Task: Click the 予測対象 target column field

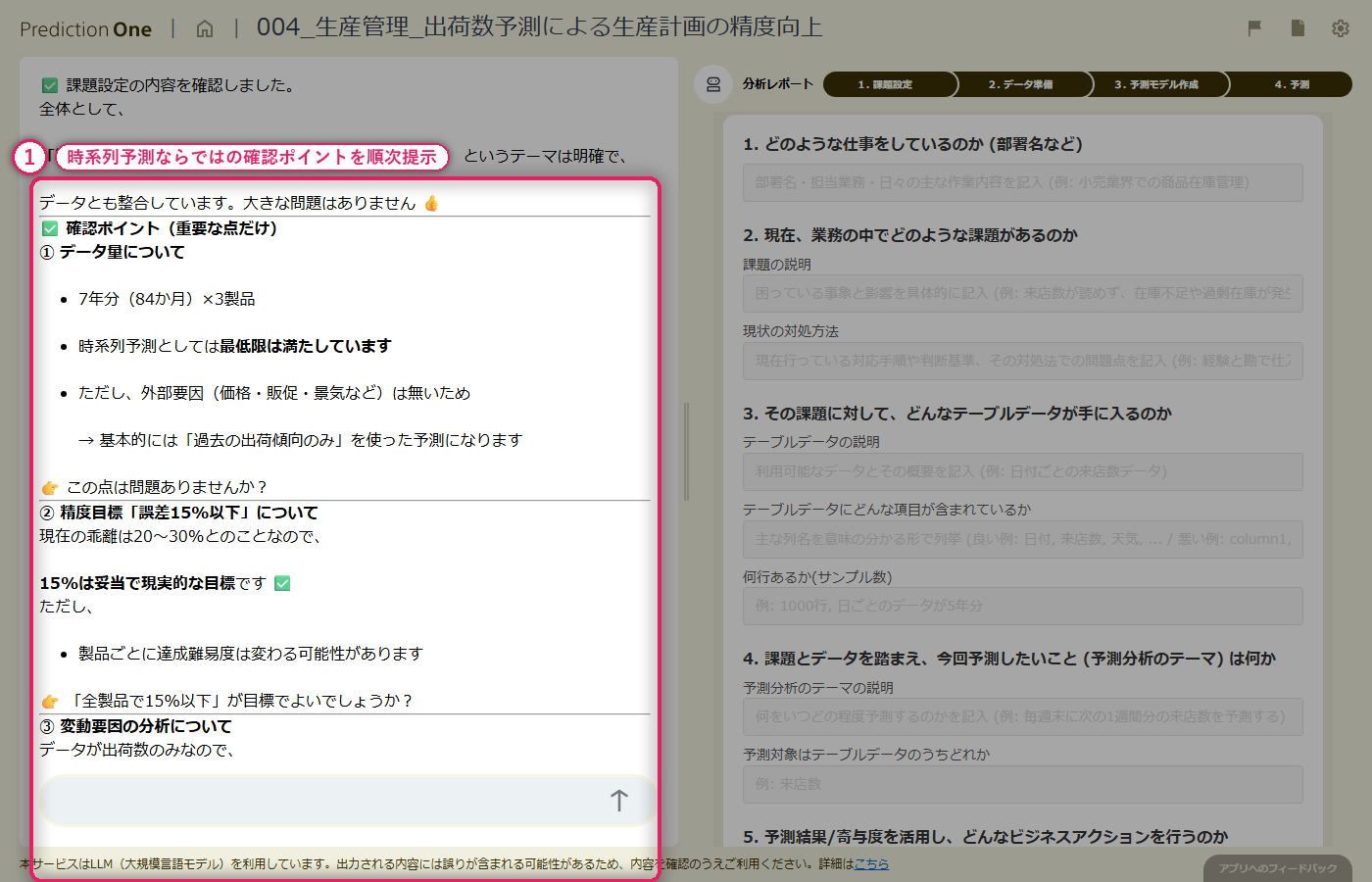Action: coord(1023,784)
